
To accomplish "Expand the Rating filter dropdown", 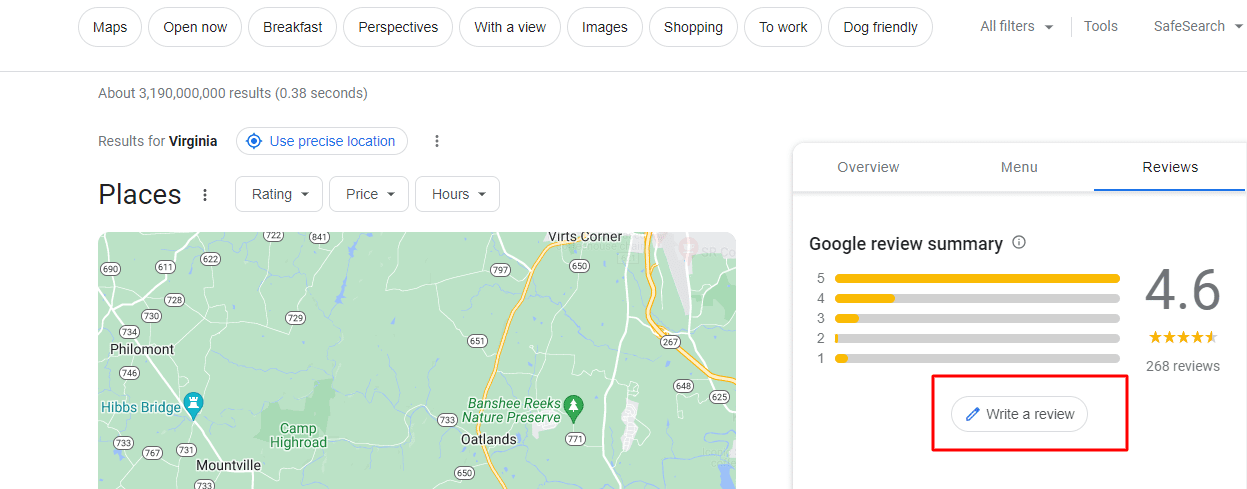I will click(x=279, y=194).
